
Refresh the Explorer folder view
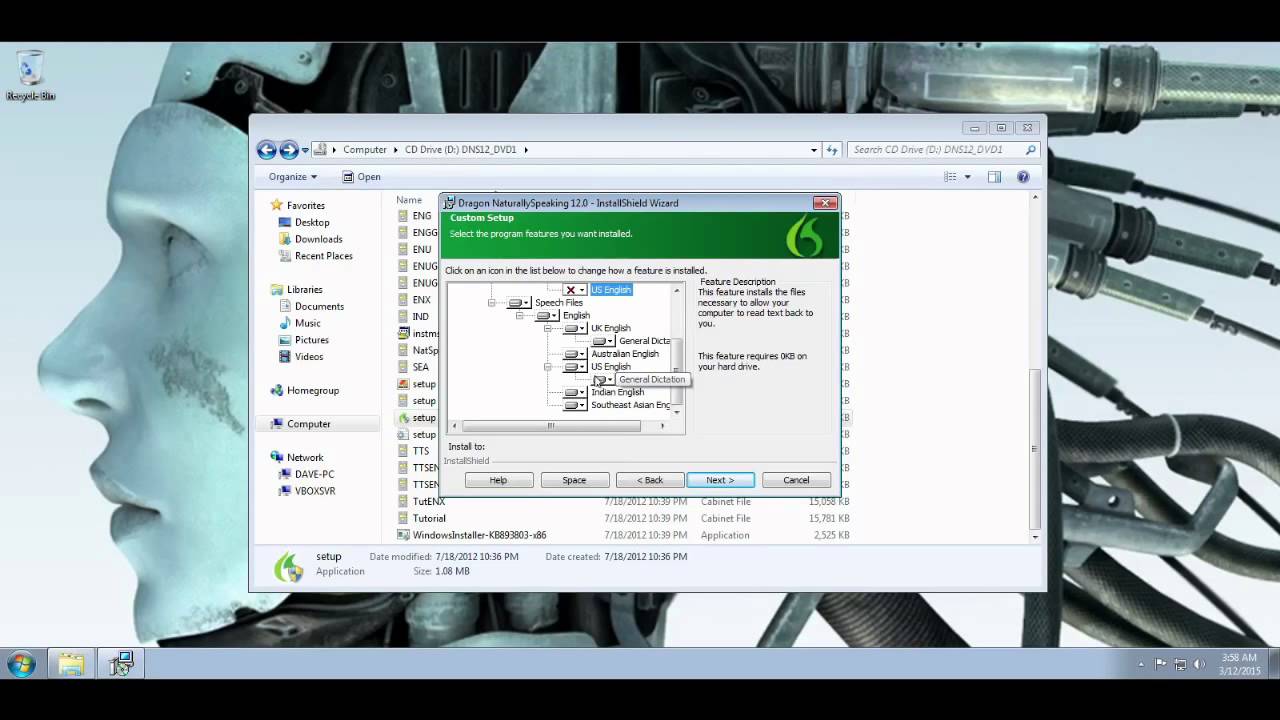[x=831, y=150]
